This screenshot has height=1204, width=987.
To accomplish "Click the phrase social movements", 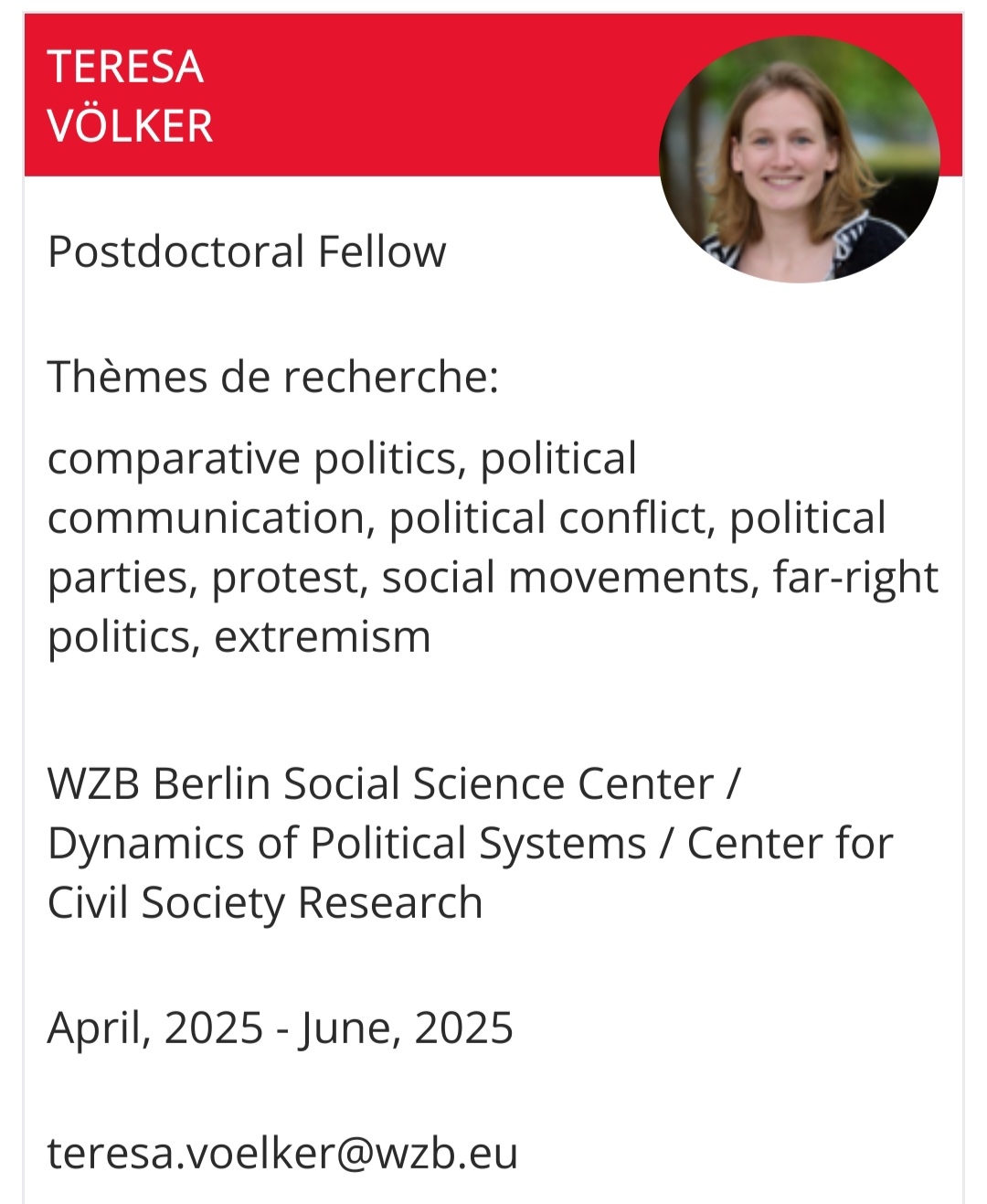I will pos(569,579).
